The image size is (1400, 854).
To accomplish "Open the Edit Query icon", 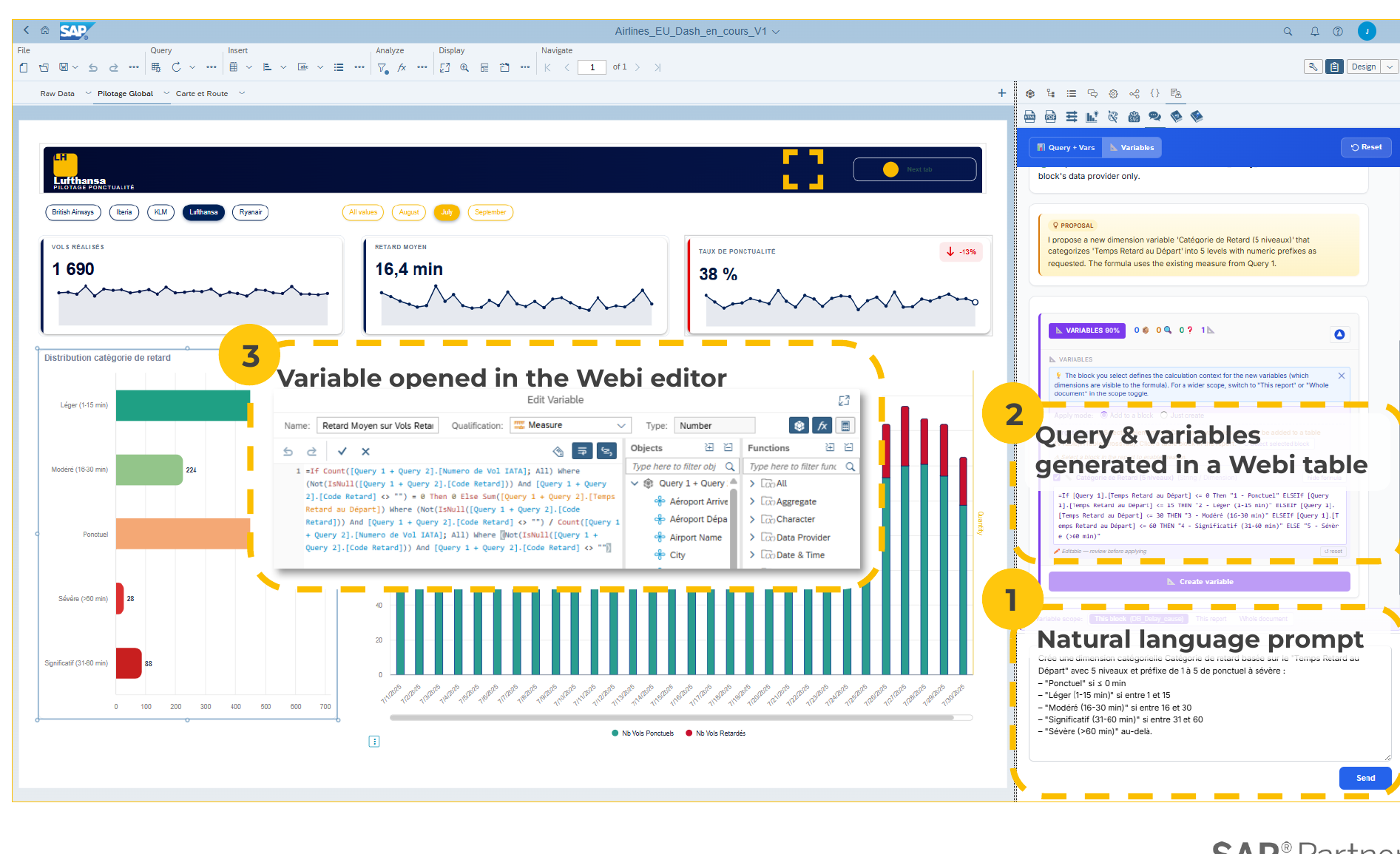I will (x=156, y=67).
